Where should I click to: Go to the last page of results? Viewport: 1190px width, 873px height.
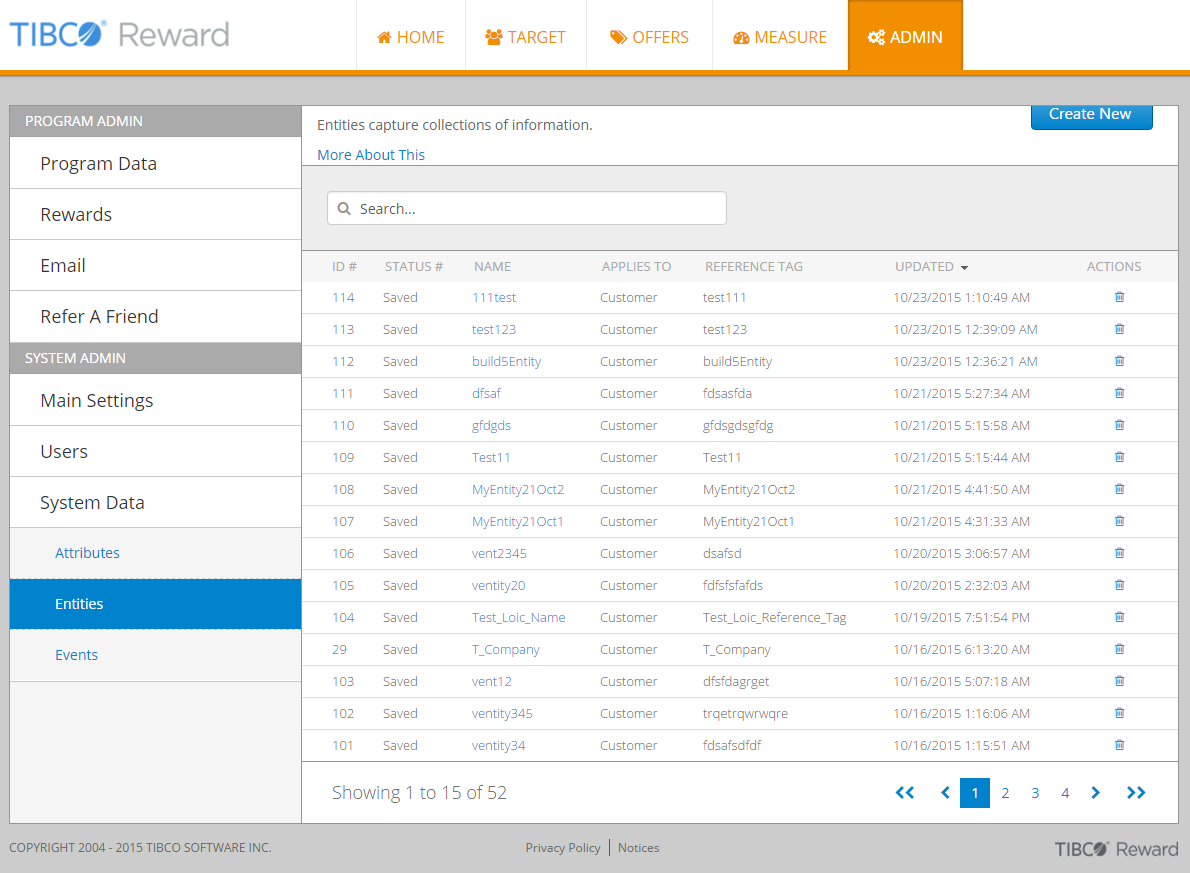(x=1135, y=793)
